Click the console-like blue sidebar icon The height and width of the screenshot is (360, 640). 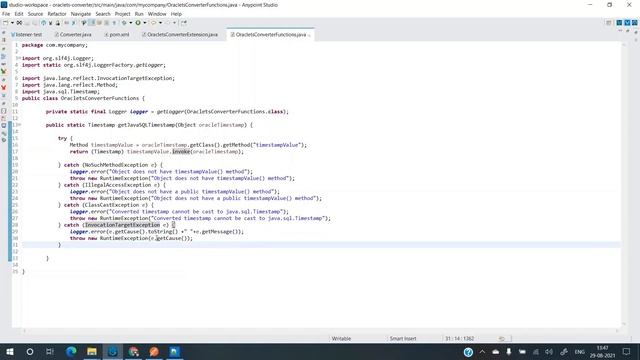coord(4,125)
